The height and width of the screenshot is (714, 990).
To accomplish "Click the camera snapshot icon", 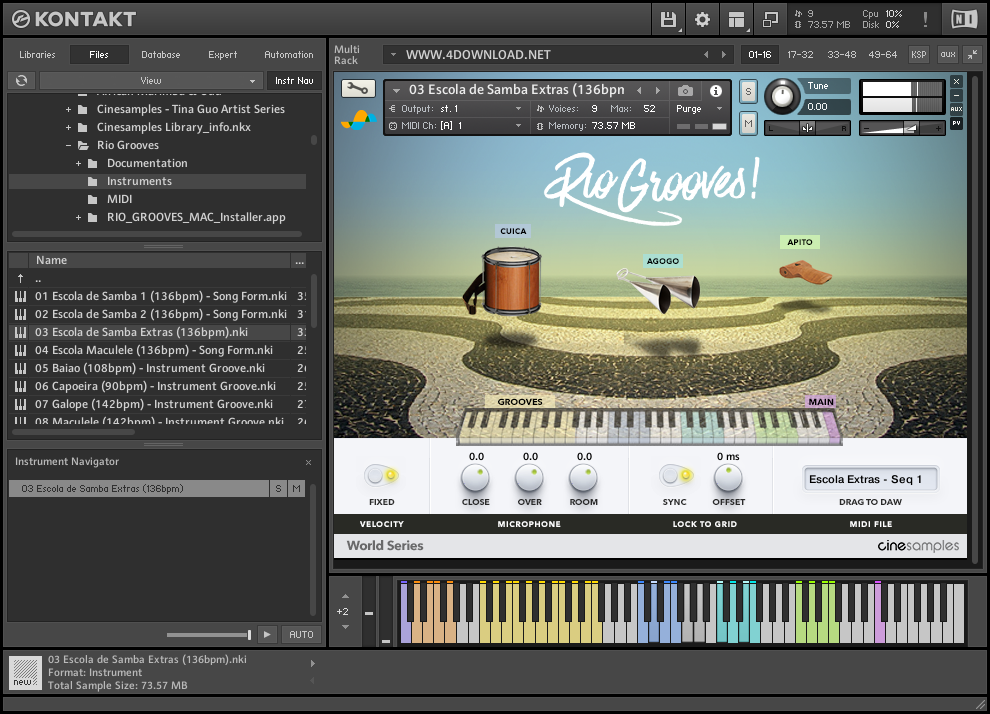I will pyautogui.click(x=685, y=91).
